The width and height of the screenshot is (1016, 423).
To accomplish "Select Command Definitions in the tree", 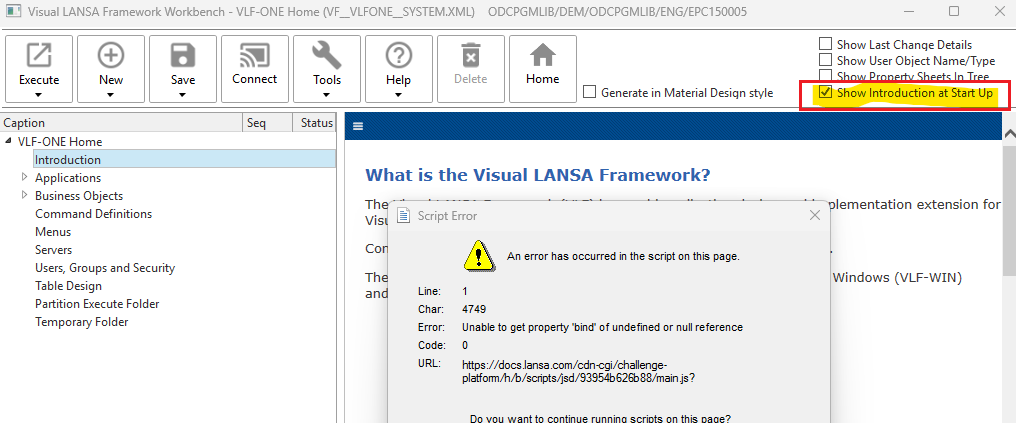I will click(93, 214).
